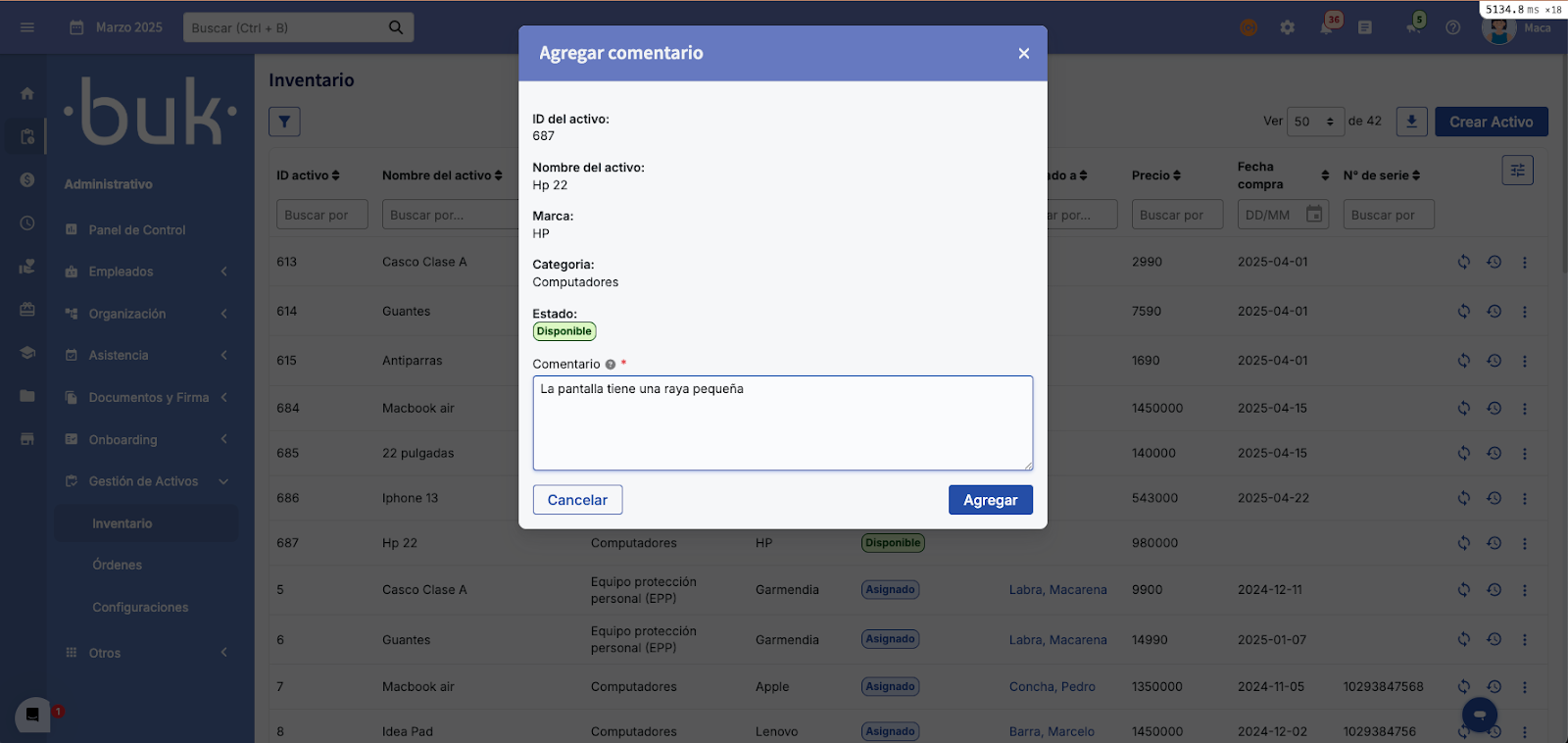Open the chat bubble widget
This screenshot has height=743, width=1568.
[x=1479, y=715]
